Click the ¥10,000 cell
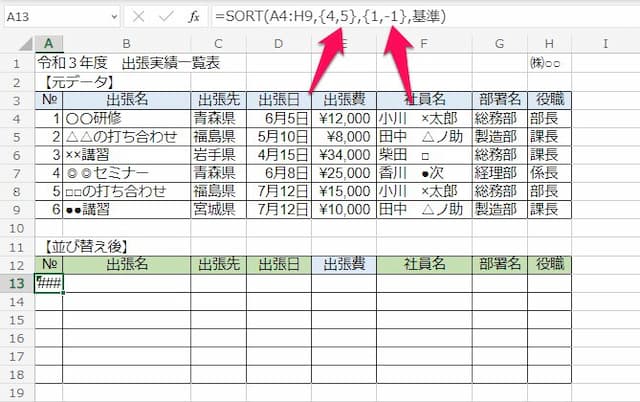 pos(344,209)
